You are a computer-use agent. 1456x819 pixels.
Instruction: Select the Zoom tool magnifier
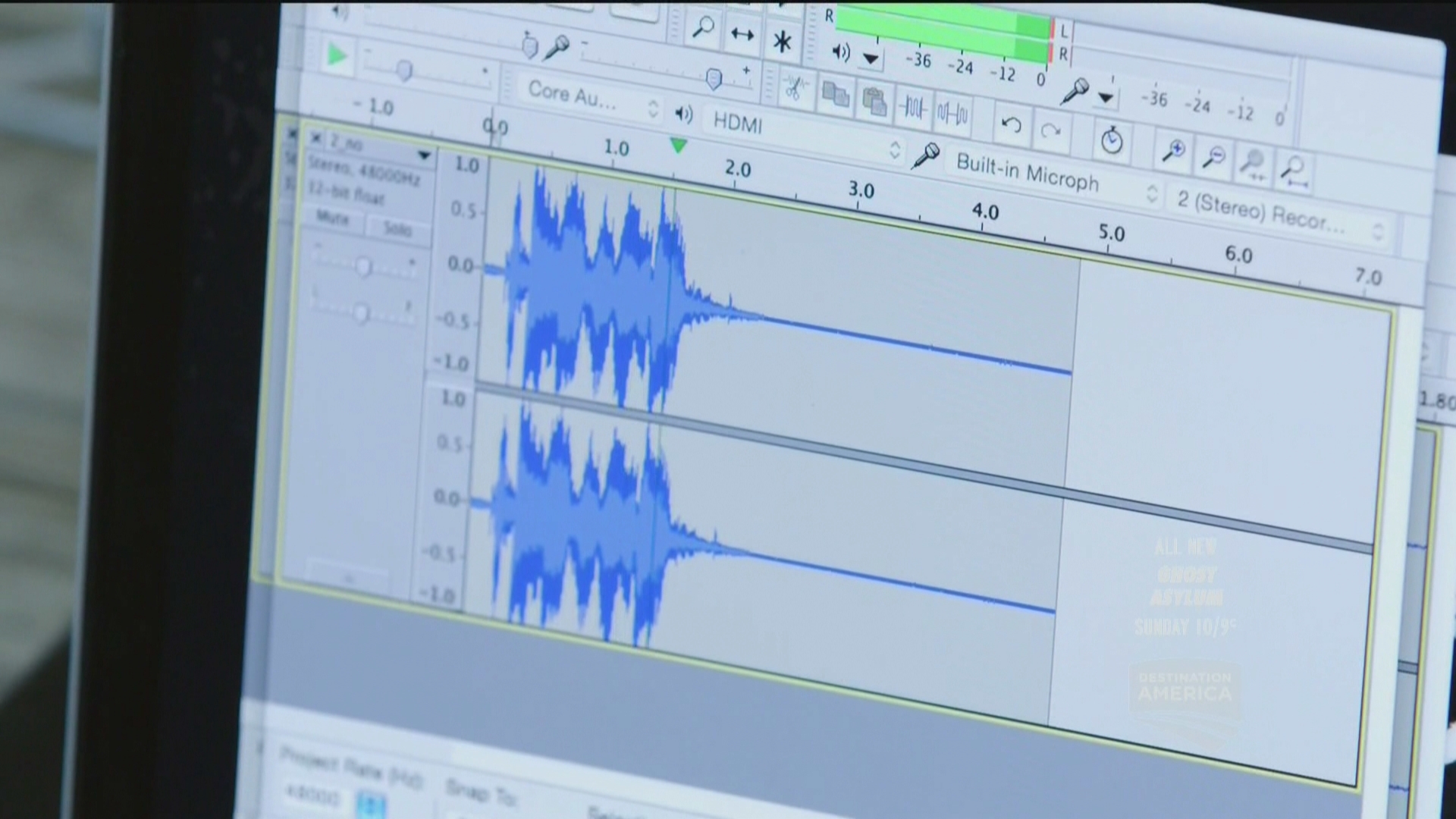pos(702,28)
